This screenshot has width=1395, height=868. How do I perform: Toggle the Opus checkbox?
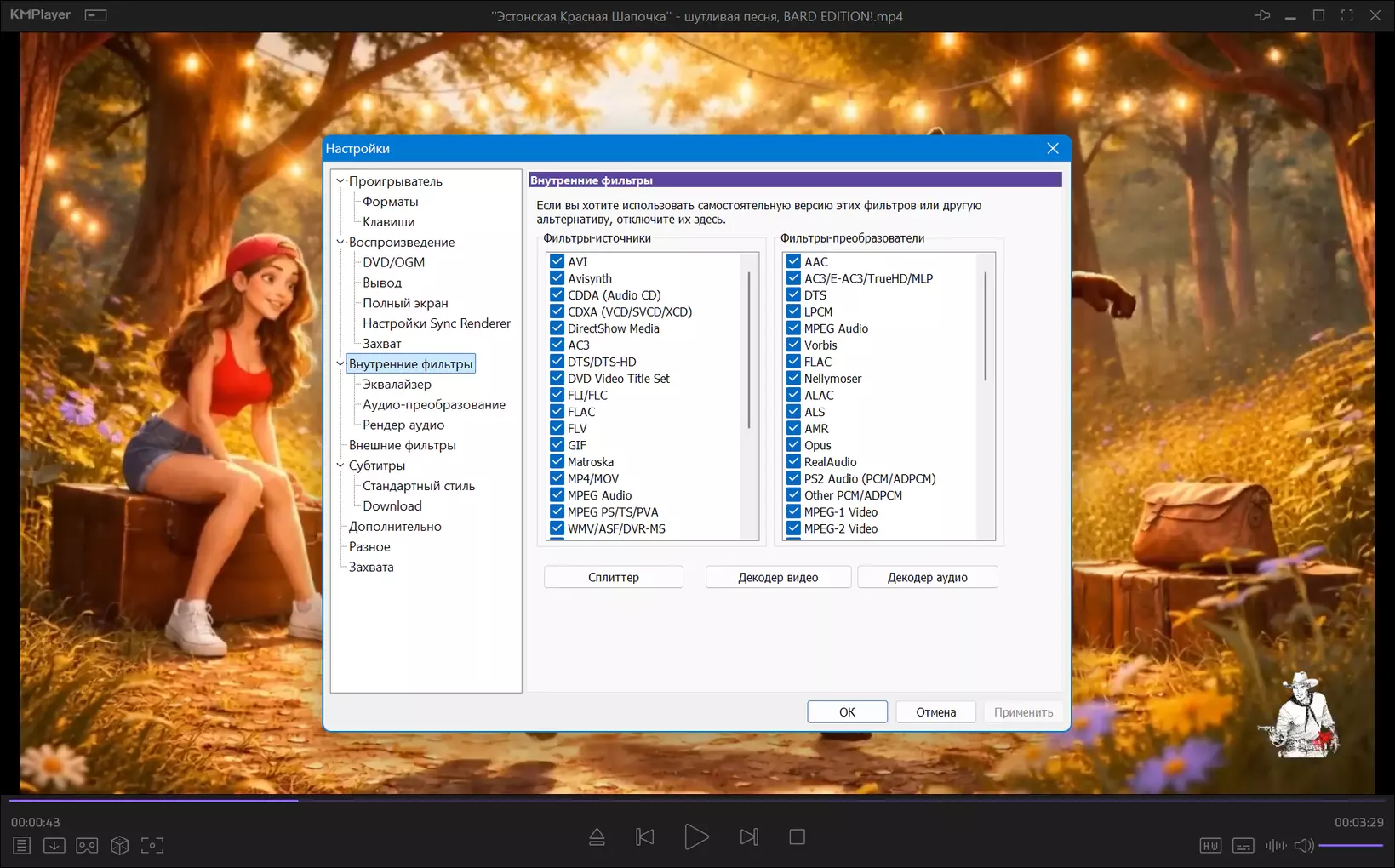click(793, 445)
